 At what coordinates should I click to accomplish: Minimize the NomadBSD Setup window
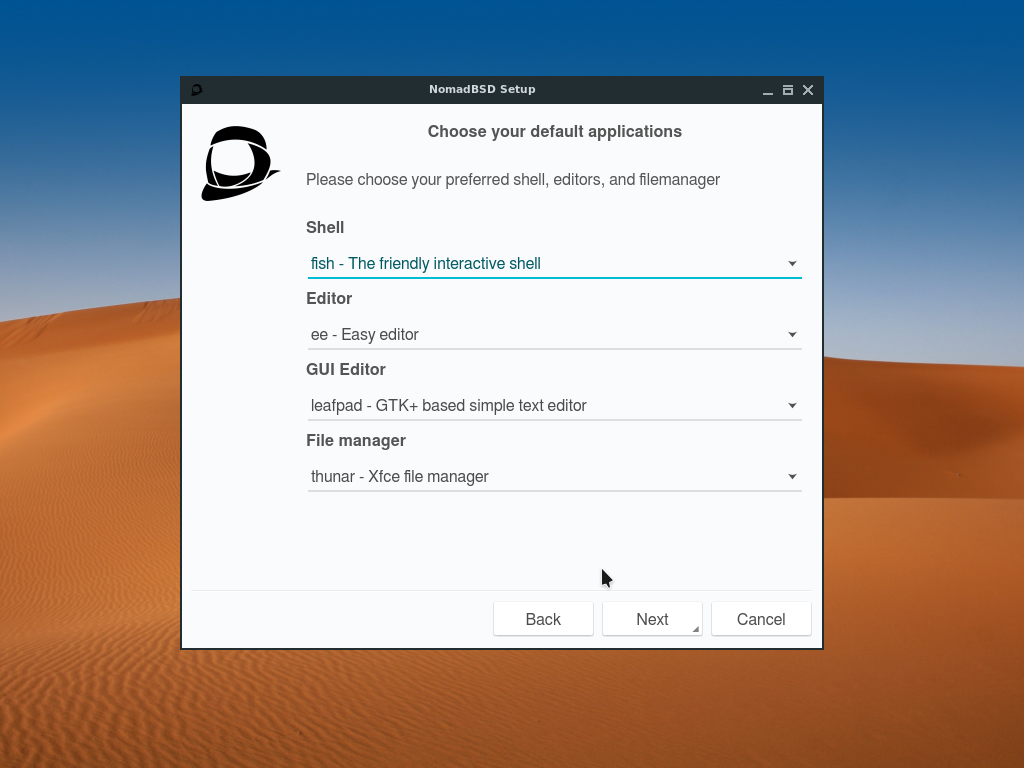tap(768, 90)
